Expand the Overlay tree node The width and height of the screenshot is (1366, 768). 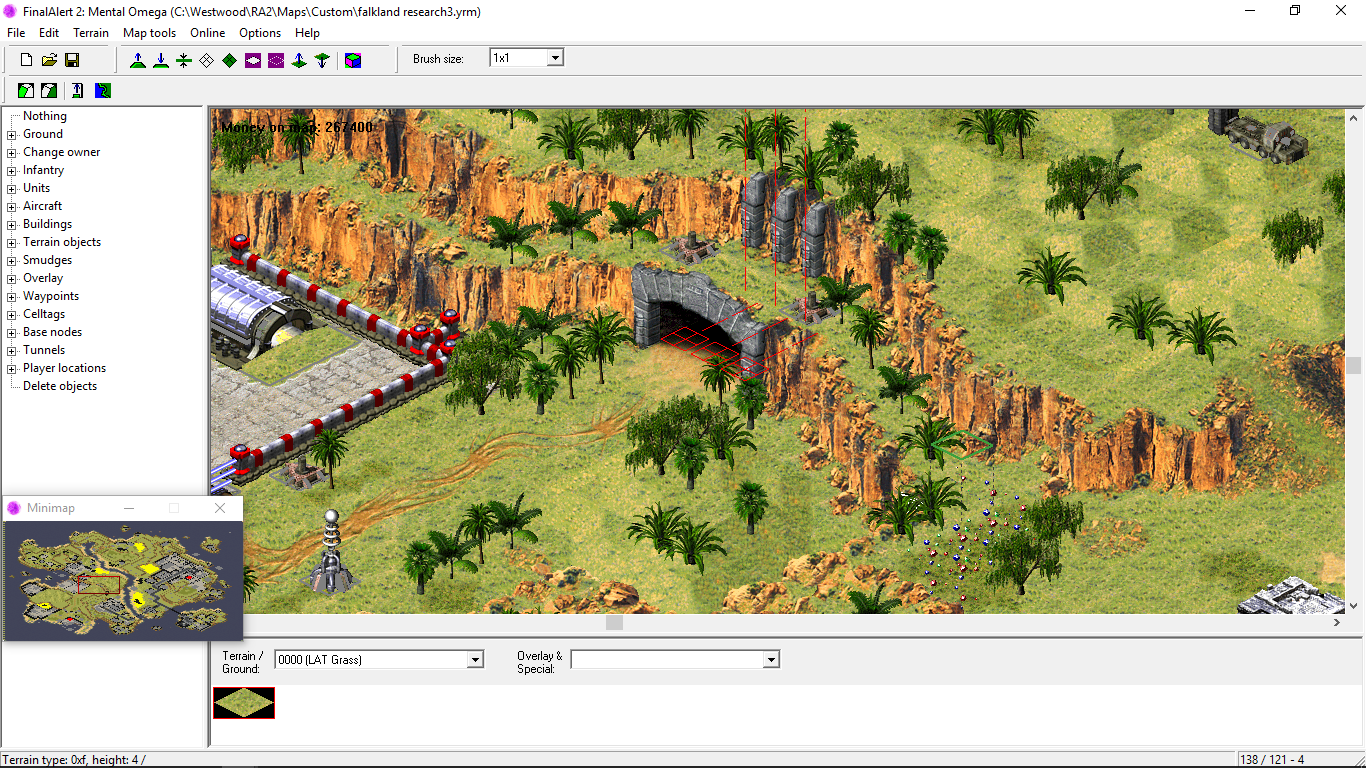[12, 278]
